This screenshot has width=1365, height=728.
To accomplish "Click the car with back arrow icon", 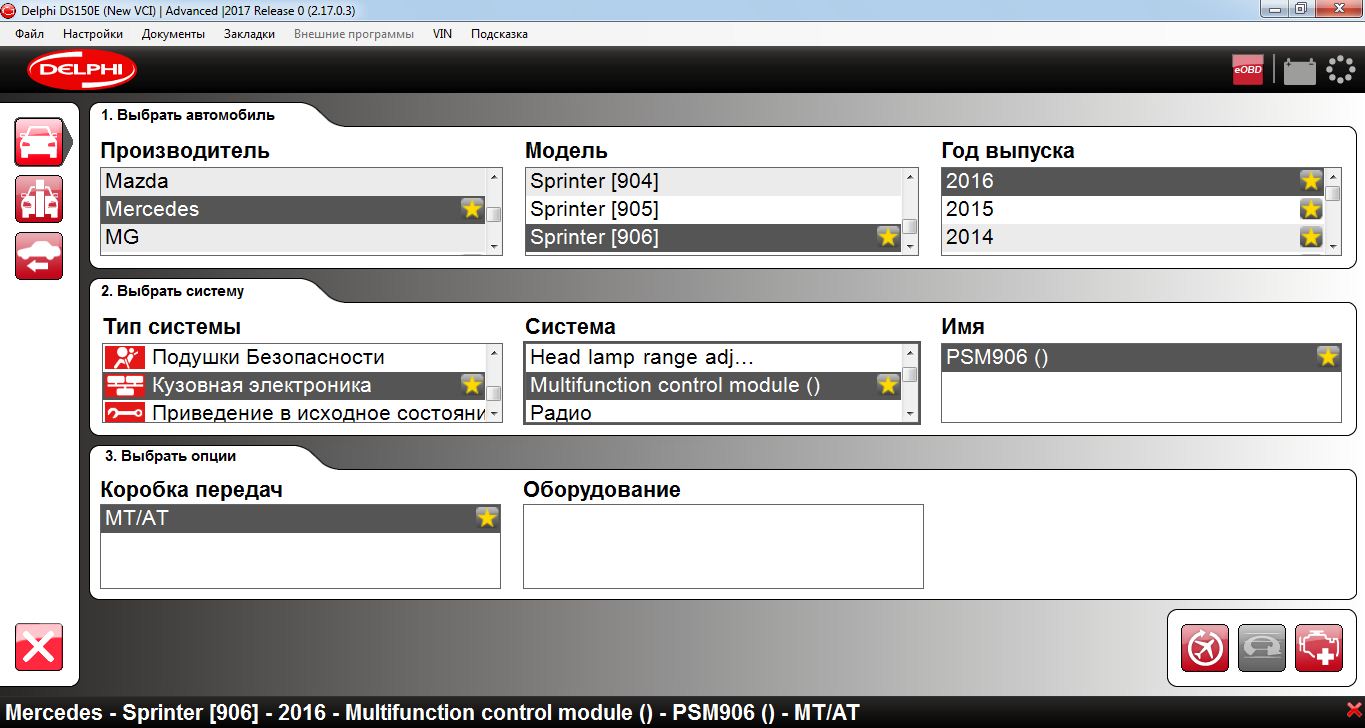I will [39, 256].
